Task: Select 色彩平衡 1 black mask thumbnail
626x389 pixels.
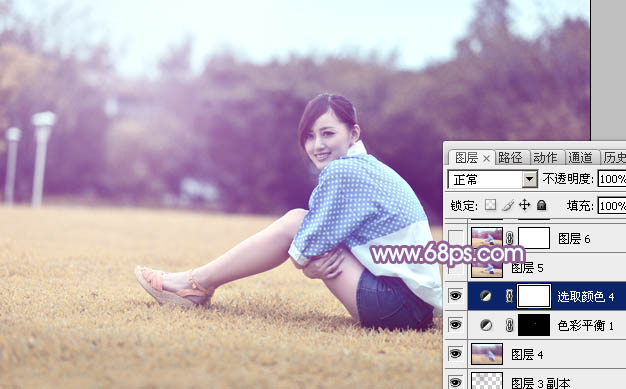Action: click(534, 325)
